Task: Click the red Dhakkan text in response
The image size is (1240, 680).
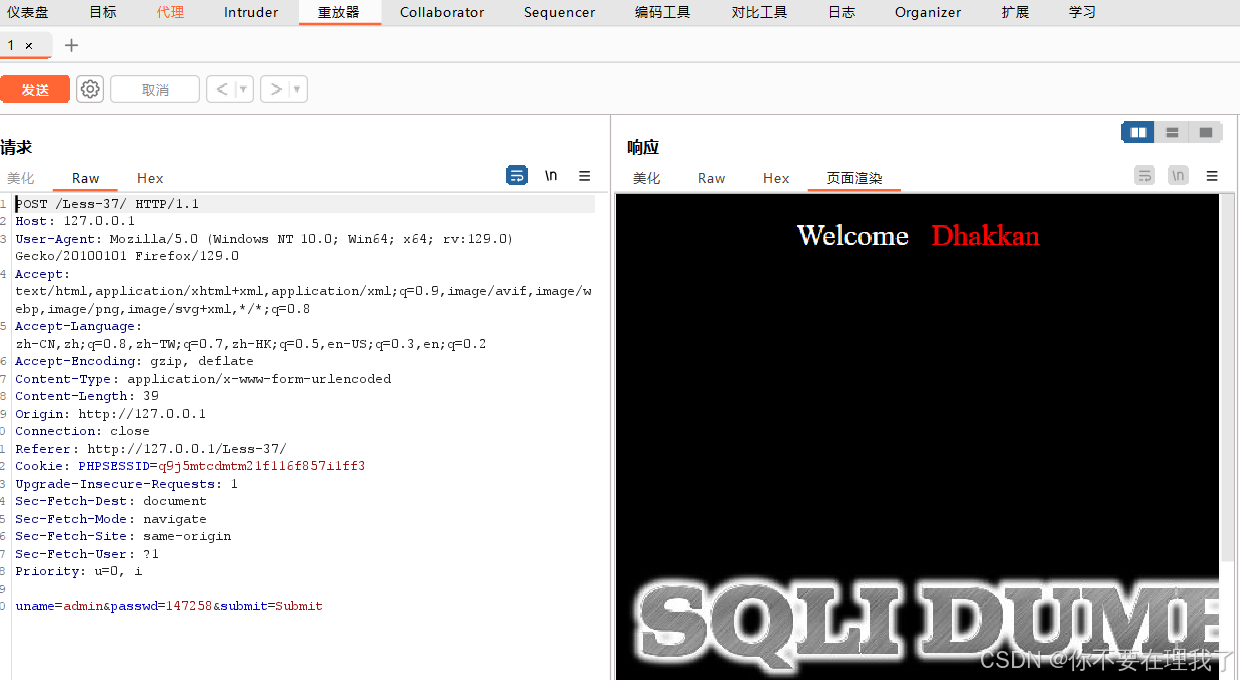Action: pos(985,236)
